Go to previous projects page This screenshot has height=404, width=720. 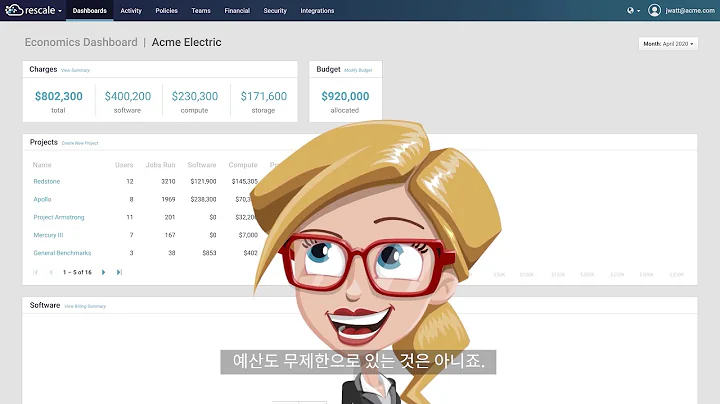click(x=51, y=272)
